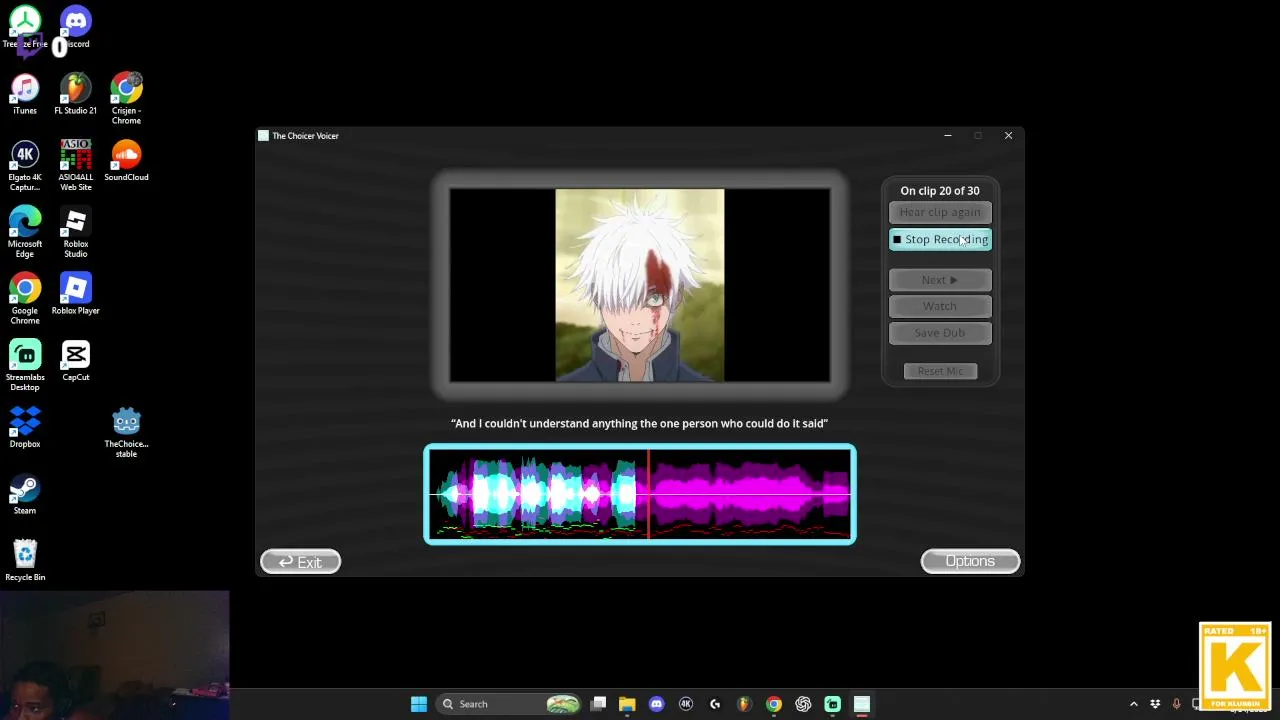This screenshot has height=720, width=1280.
Task: Open Microsoft Edge desktop shortcut
Action: 25,232
